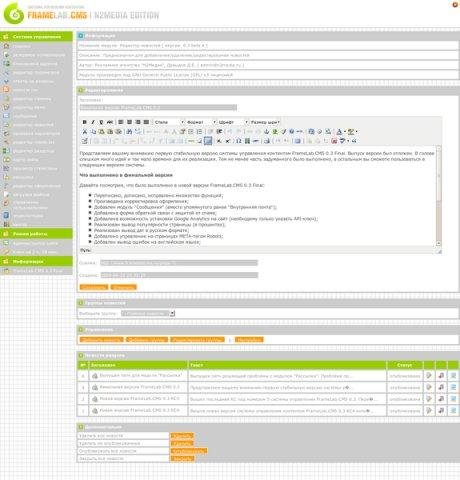This screenshot has width=460, height=480.
Task: Justify the editor text
Action: click(146, 122)
